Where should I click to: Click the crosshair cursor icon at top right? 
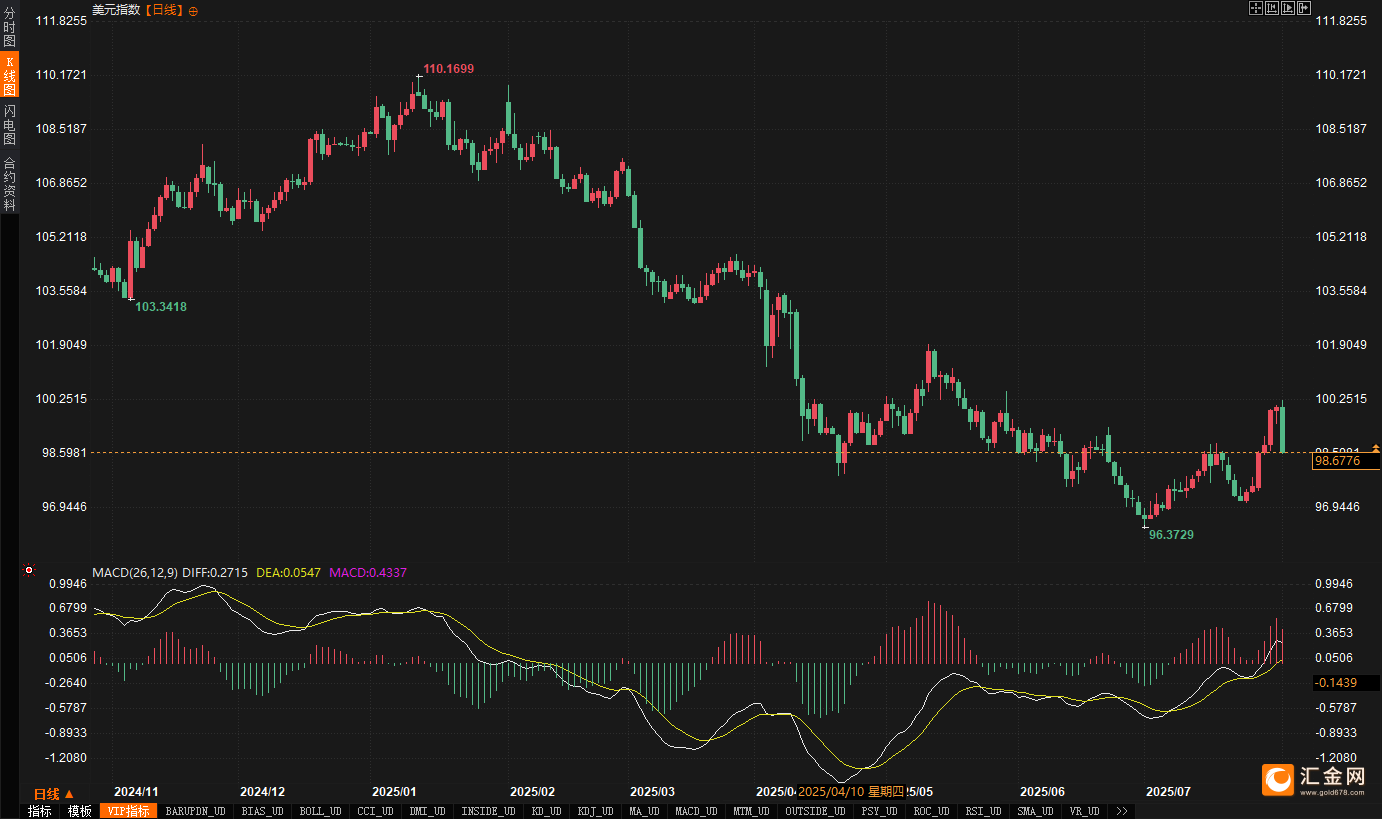tap(1256, 8)
